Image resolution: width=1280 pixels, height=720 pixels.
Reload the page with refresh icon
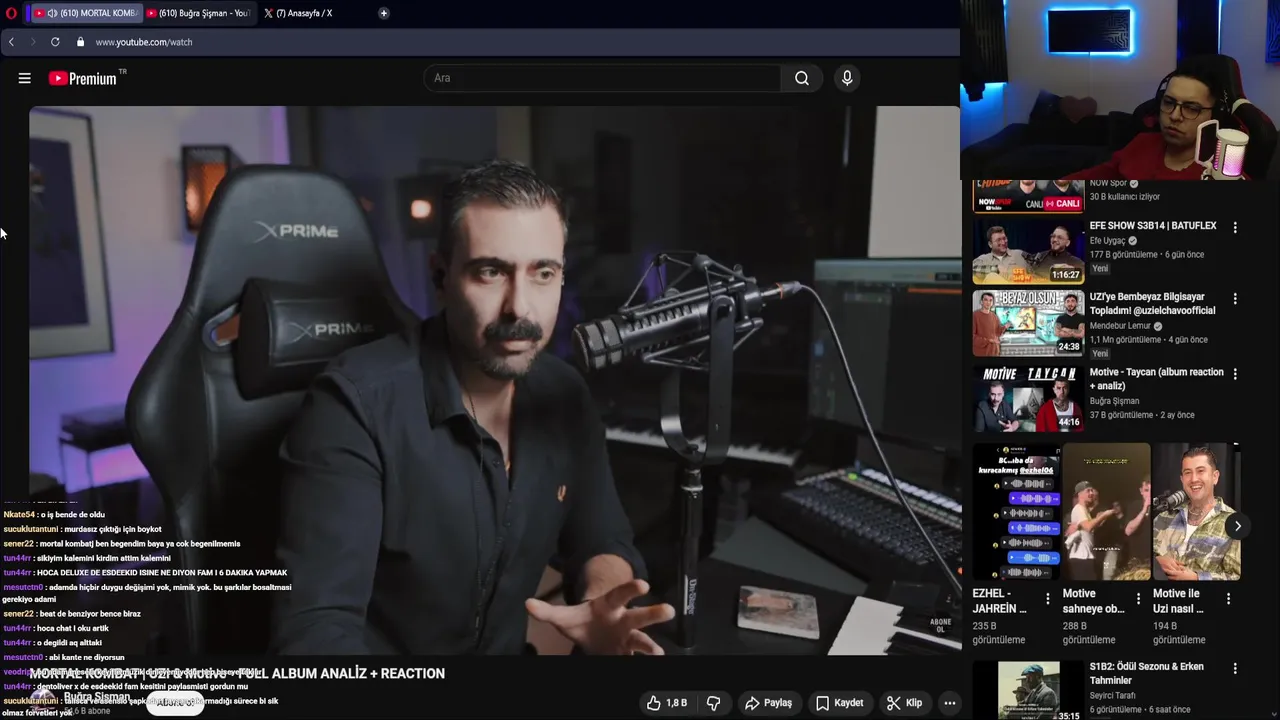[x=55, y=42]
